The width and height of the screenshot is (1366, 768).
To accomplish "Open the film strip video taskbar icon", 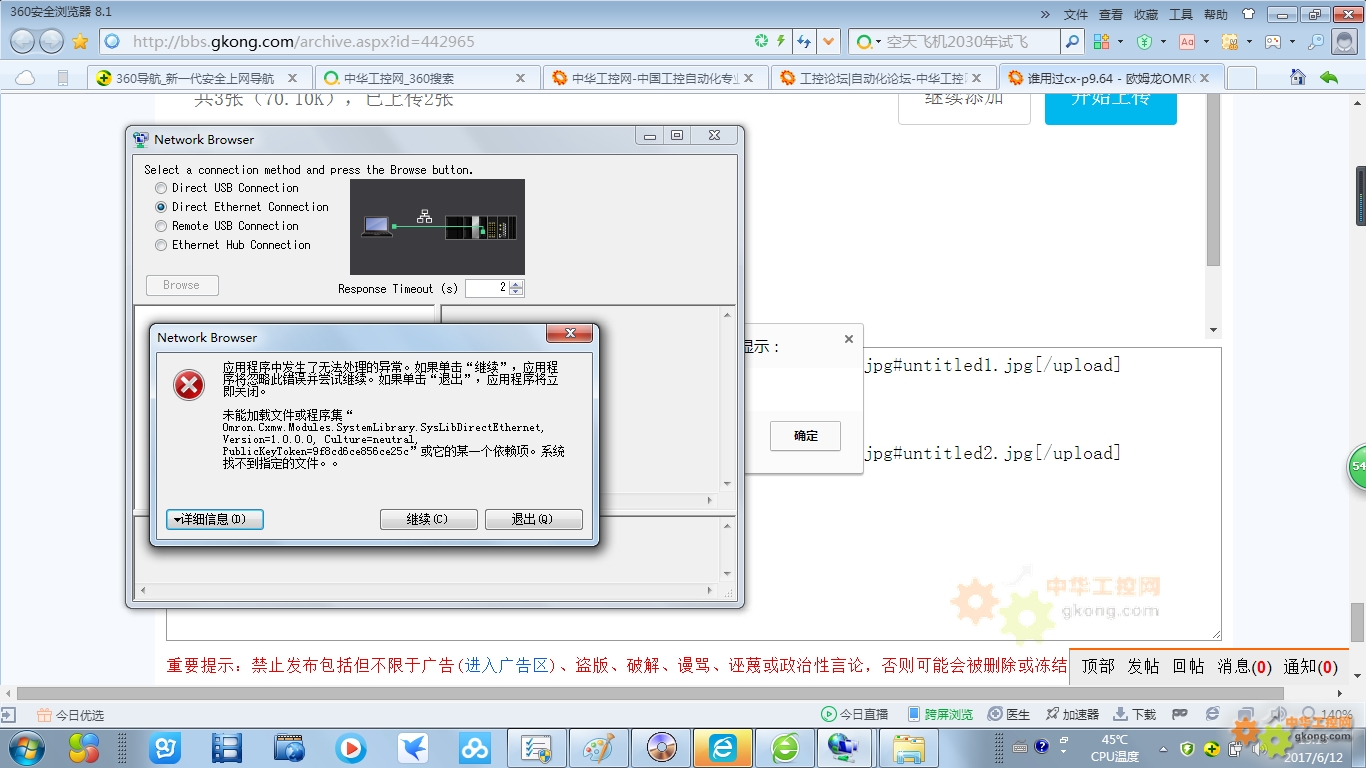I will tap(227, 748).
